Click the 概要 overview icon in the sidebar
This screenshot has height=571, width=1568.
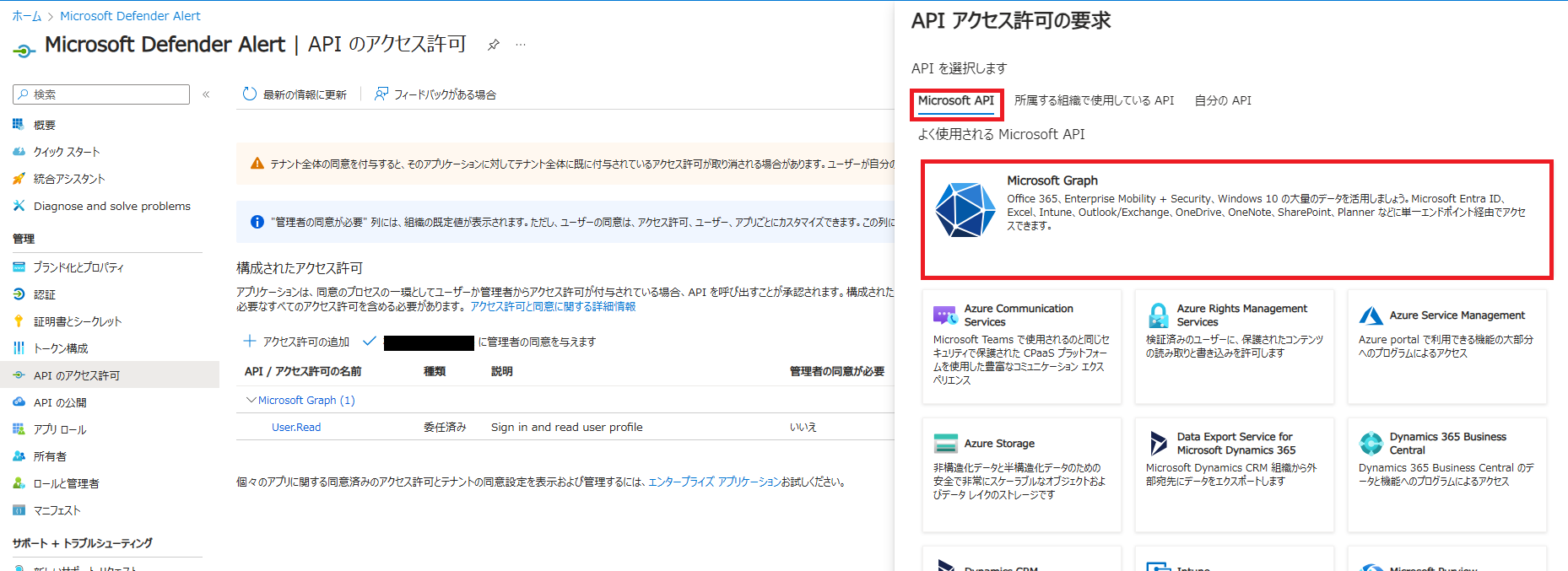coord(19,124)
